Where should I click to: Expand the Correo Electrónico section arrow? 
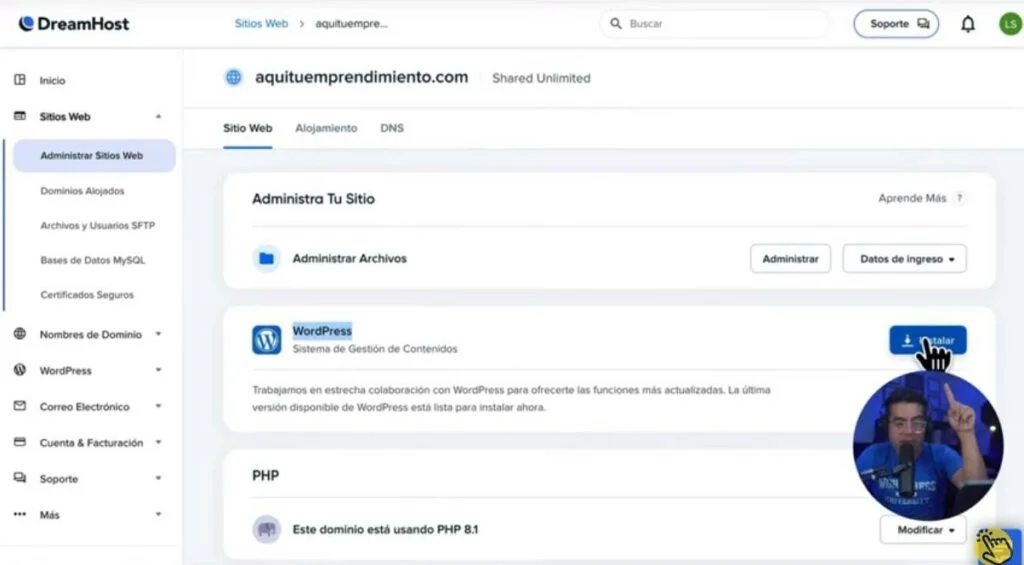[158, 406]
